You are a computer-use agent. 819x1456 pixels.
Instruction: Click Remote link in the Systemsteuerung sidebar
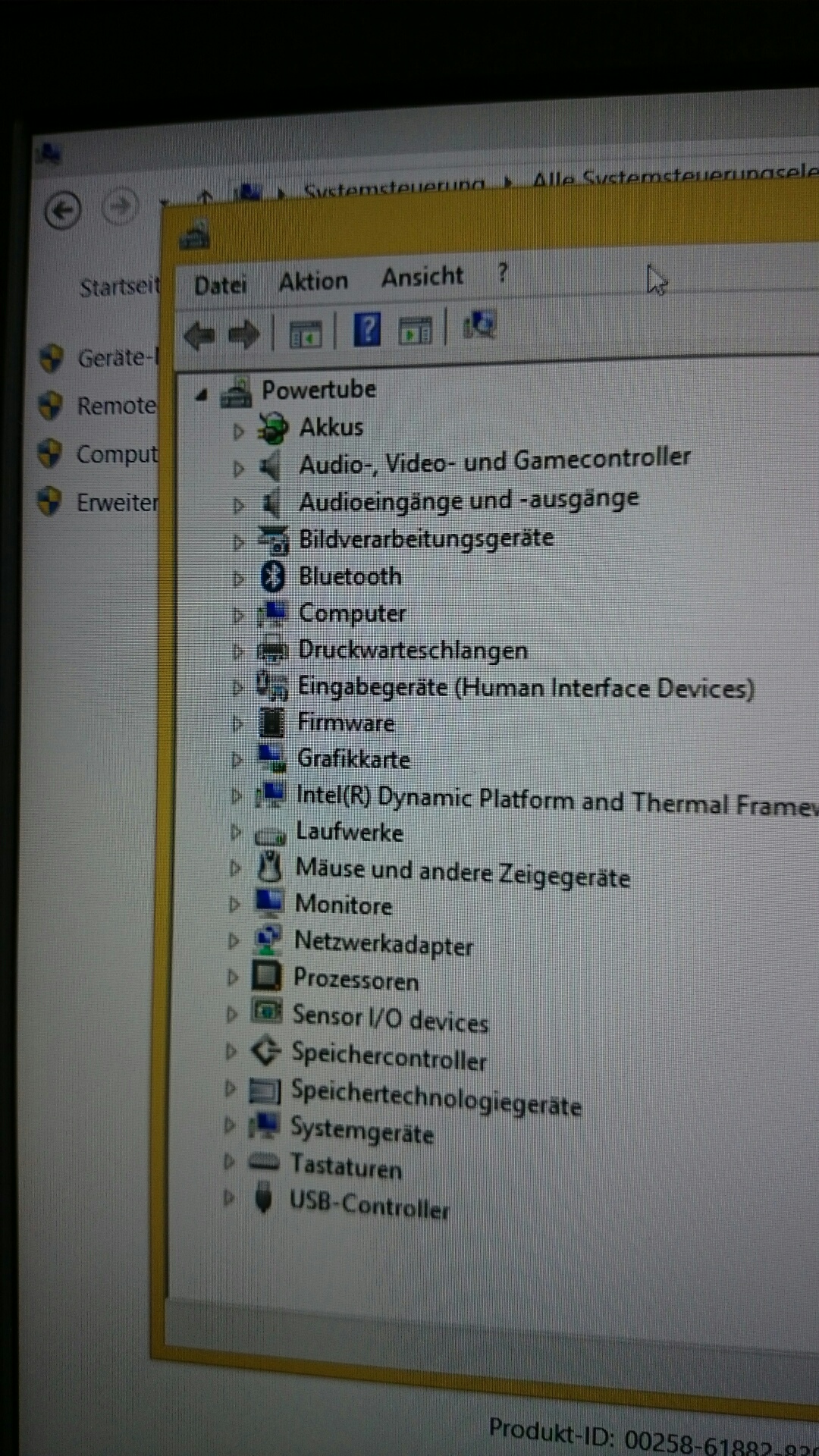pos(117,406)
